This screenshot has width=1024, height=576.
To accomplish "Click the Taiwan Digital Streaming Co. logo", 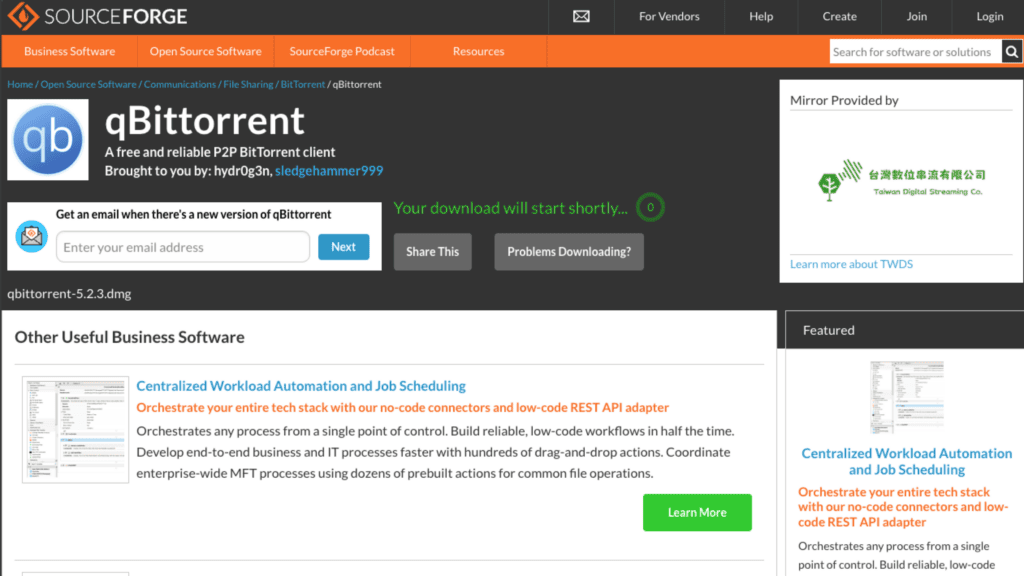I will 901,180.
